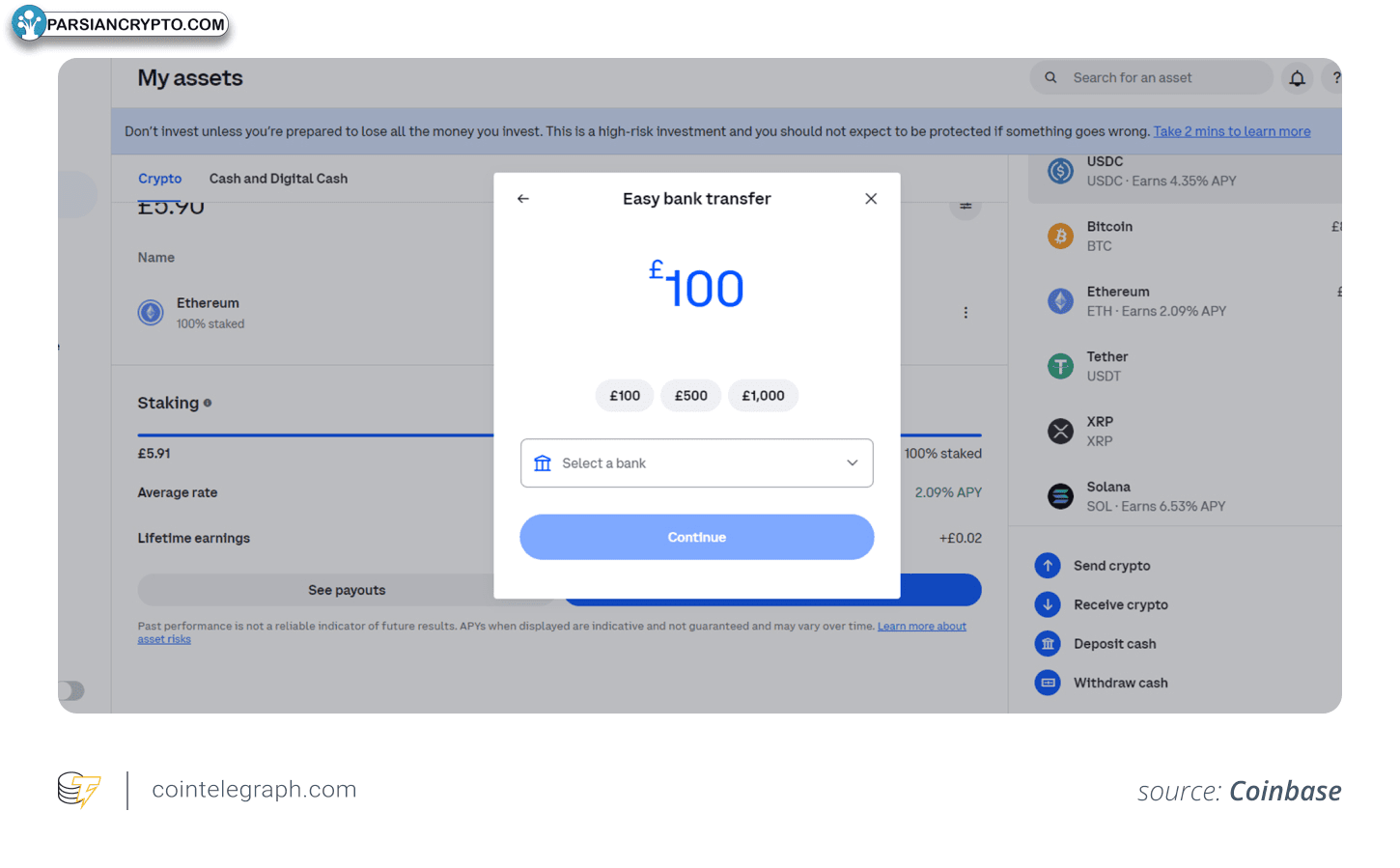Open notifications bell
The height and width of the screenshot is (868, 1400).
[x=1298, y=78]
